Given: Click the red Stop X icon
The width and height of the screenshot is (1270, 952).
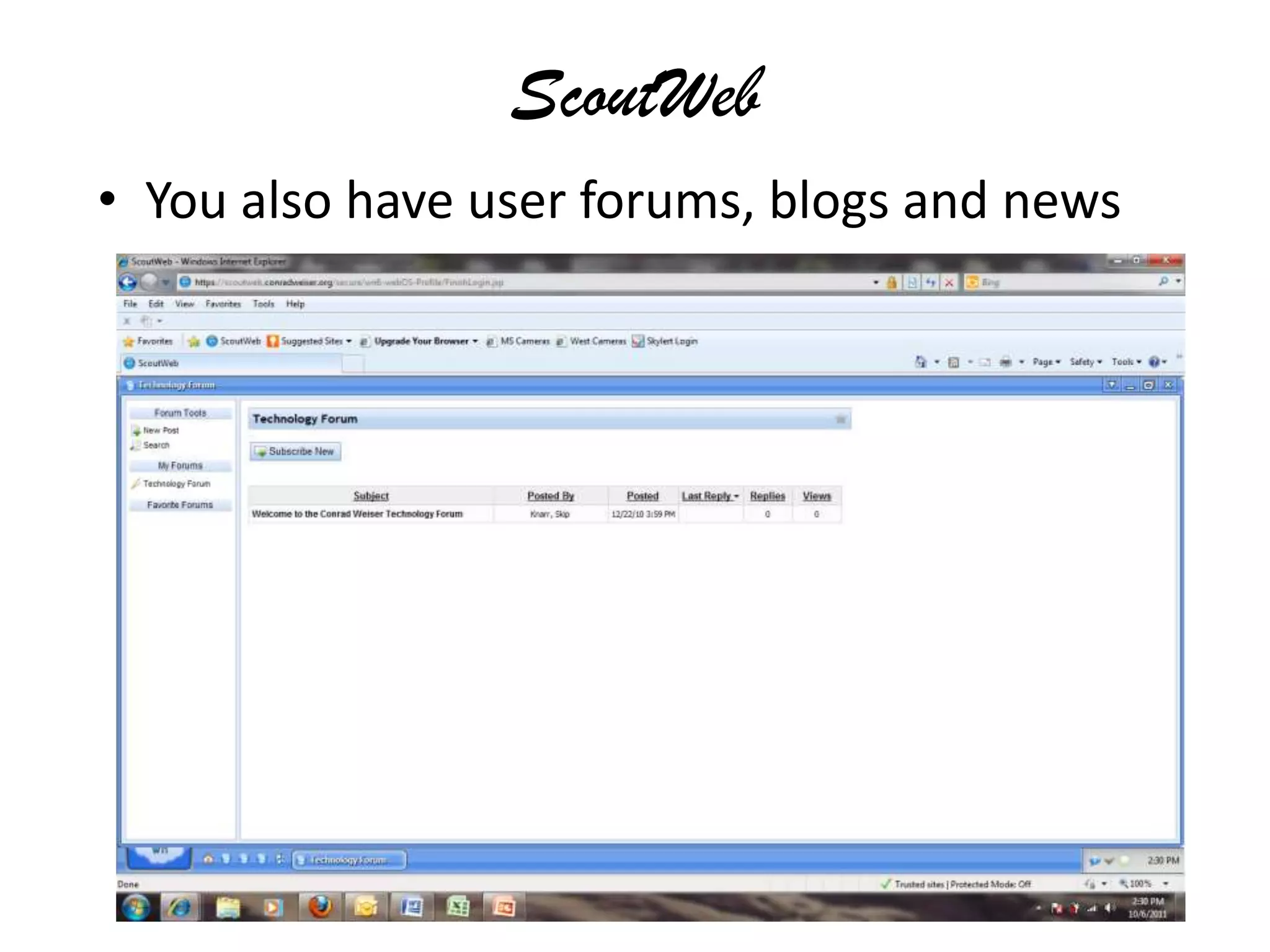Looking at the screenshot, I should (x=949, y=283).
